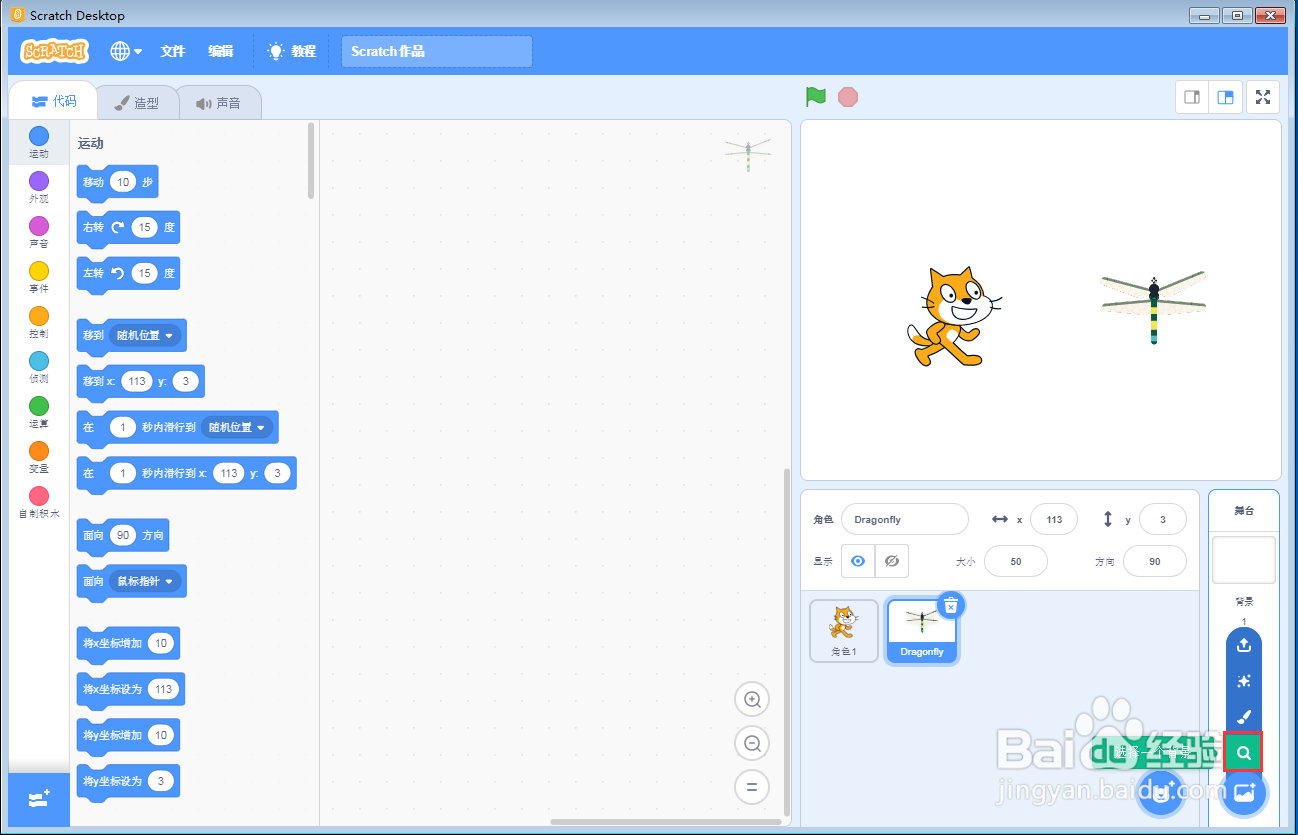Screen dimensions: 1298x835
Task: Open 移到 随机位置 dropdown
Action: coord(144,335)
